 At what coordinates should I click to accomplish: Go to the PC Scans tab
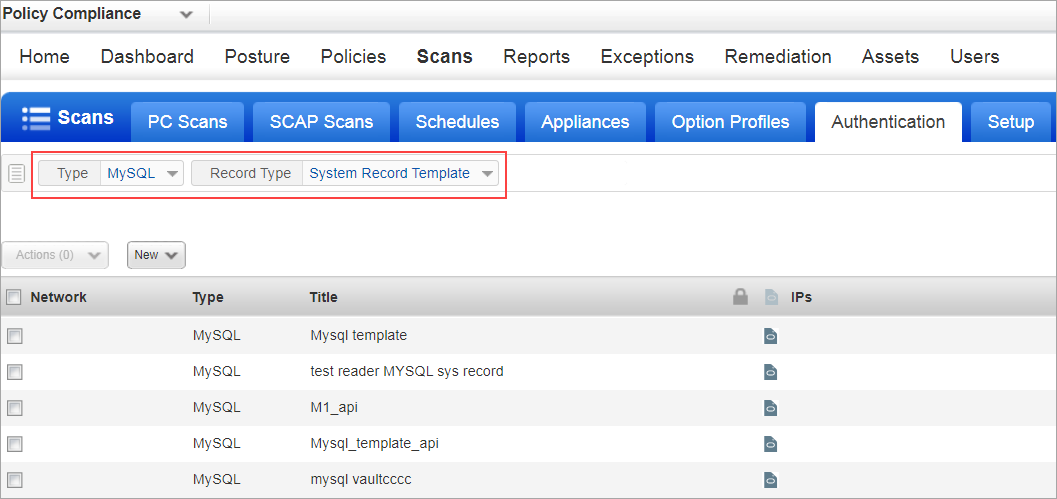click(187, 122)
